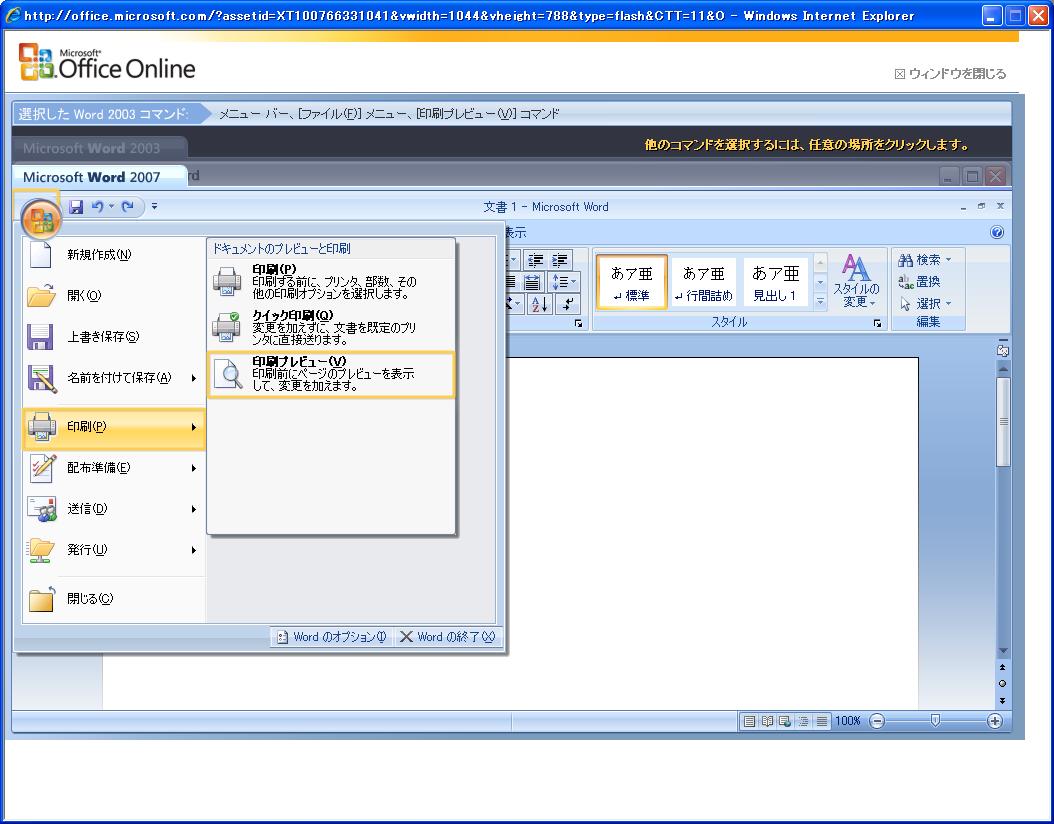Click the Redo arrow icon
The image size is (1054, 824).
click(x=128, y=207)
